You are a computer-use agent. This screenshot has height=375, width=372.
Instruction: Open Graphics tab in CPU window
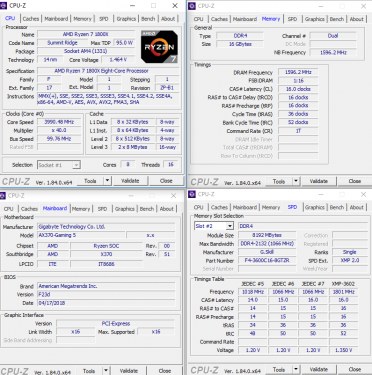coord(126,19)
